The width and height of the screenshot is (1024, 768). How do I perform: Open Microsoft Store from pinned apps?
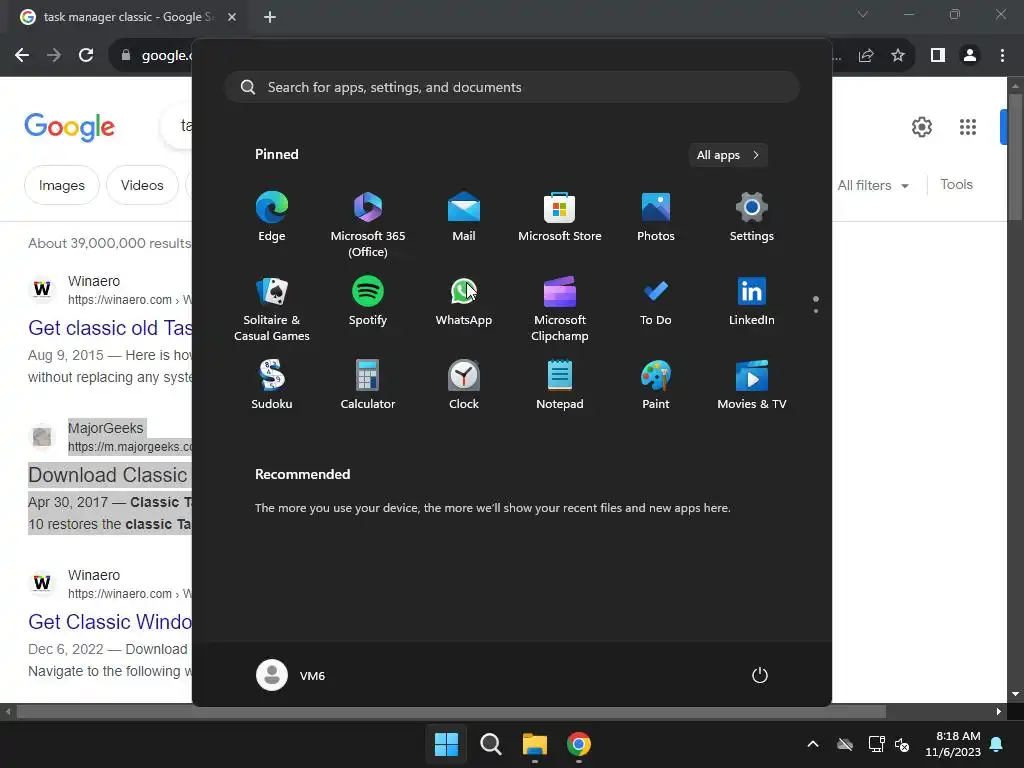560,217
